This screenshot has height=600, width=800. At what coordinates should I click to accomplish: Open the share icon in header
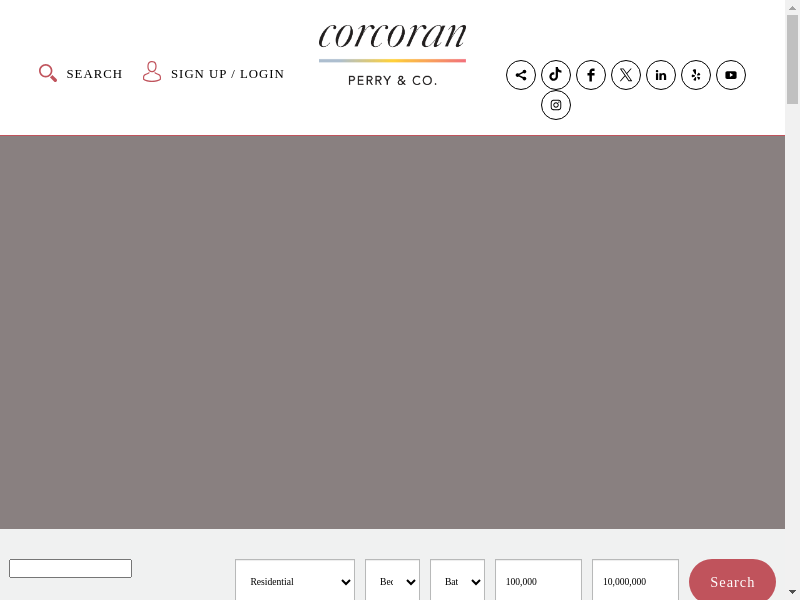pos(521,75)
